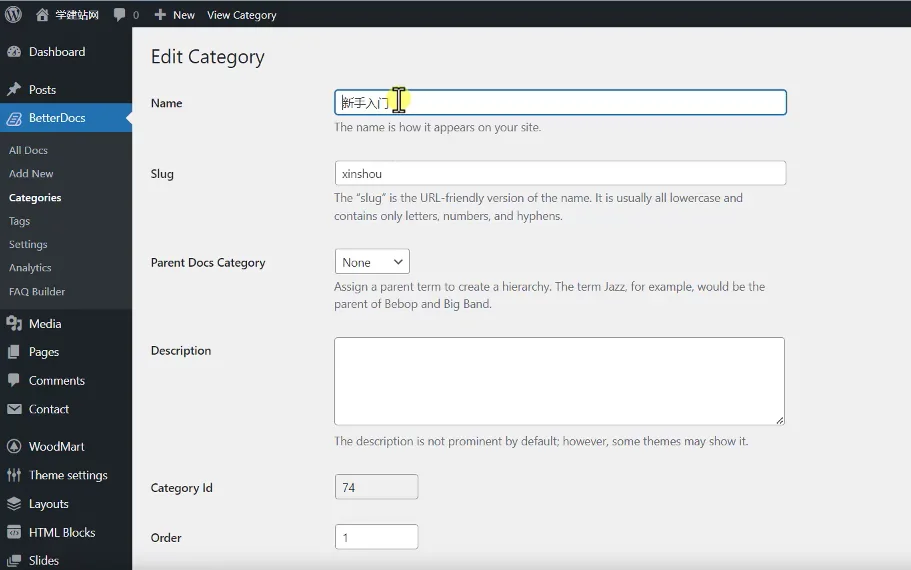Go to All Docs submenu
The height and width of the screenshot is (570, 911).
point(28,150)
